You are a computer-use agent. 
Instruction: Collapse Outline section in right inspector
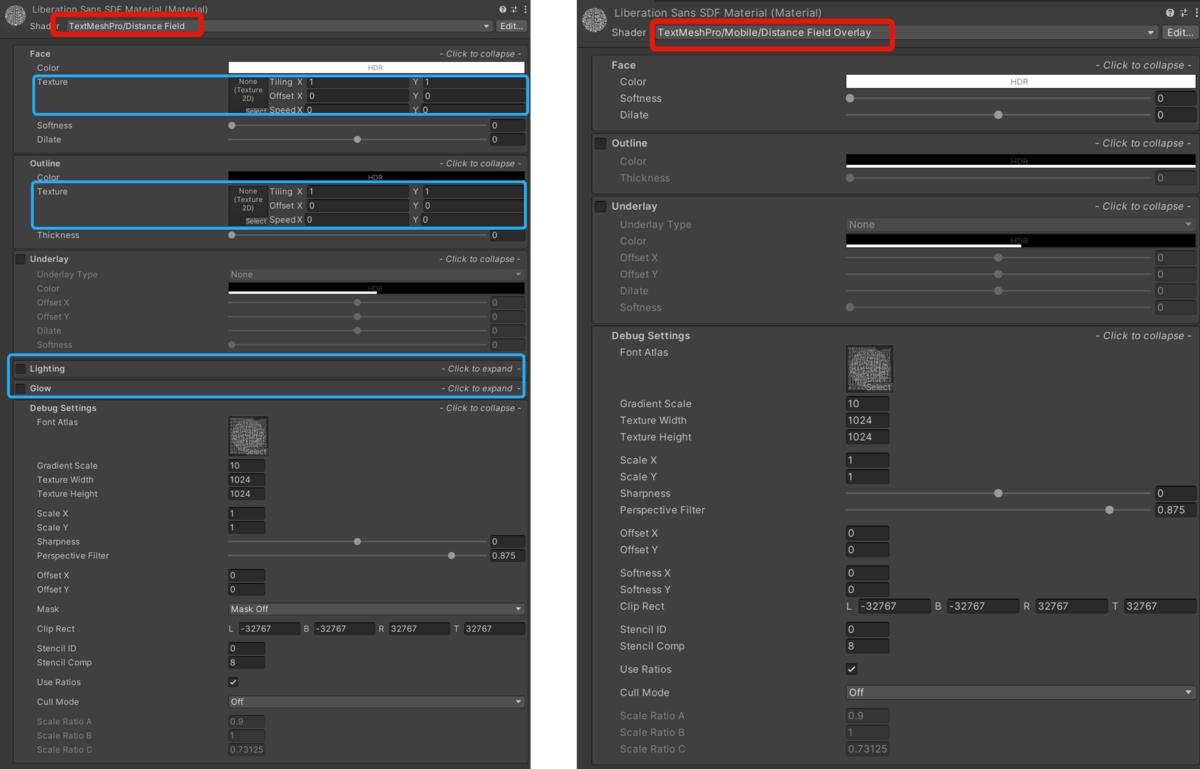(x=1143, y=143)
